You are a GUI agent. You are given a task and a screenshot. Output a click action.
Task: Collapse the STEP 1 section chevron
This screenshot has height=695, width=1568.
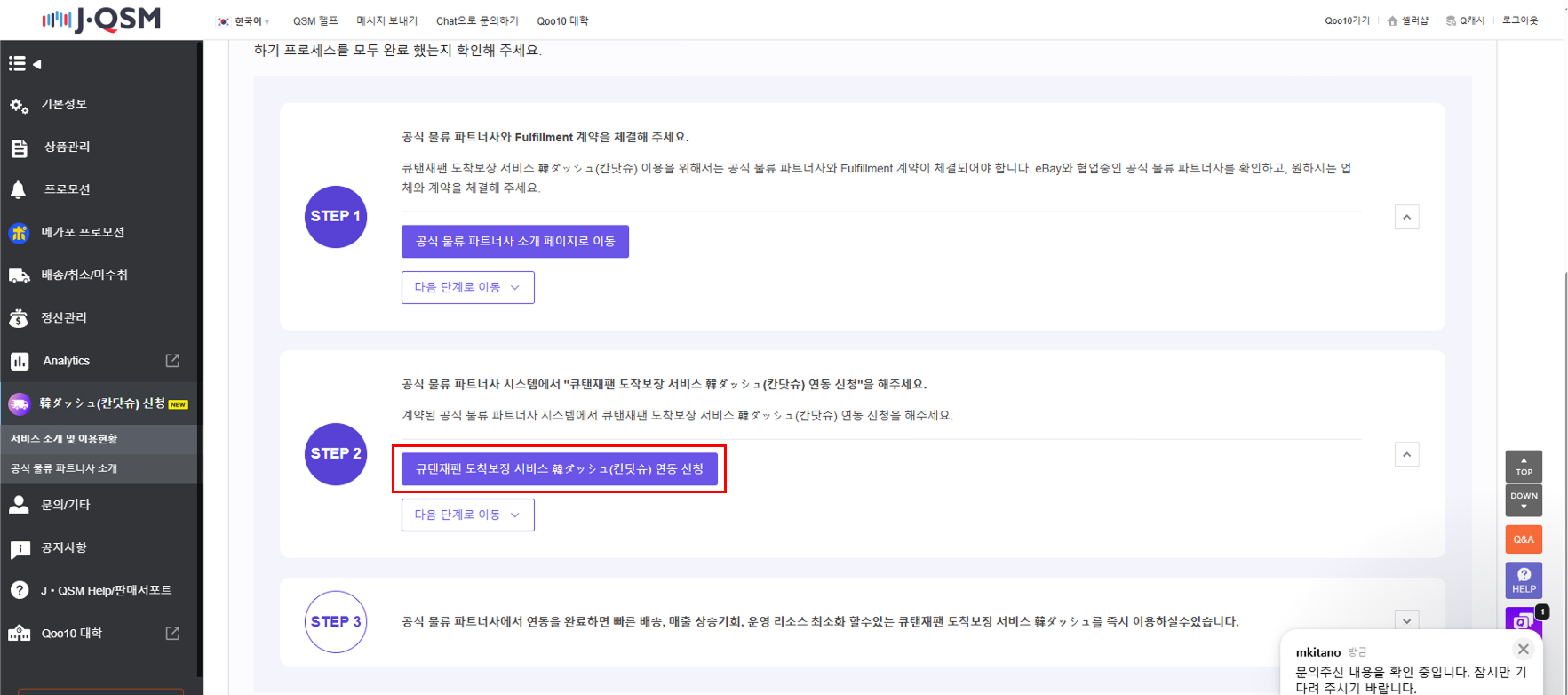coord(1406,217)
